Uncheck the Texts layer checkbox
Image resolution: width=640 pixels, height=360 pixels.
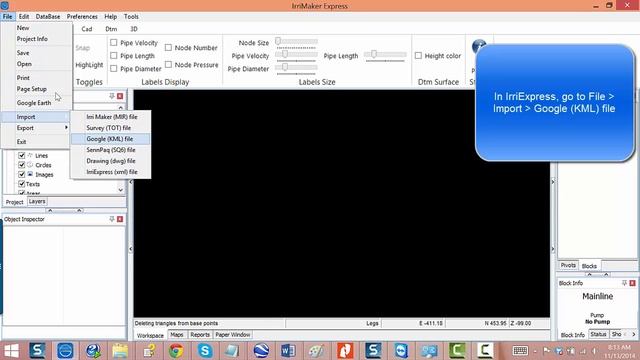(22, 184)
